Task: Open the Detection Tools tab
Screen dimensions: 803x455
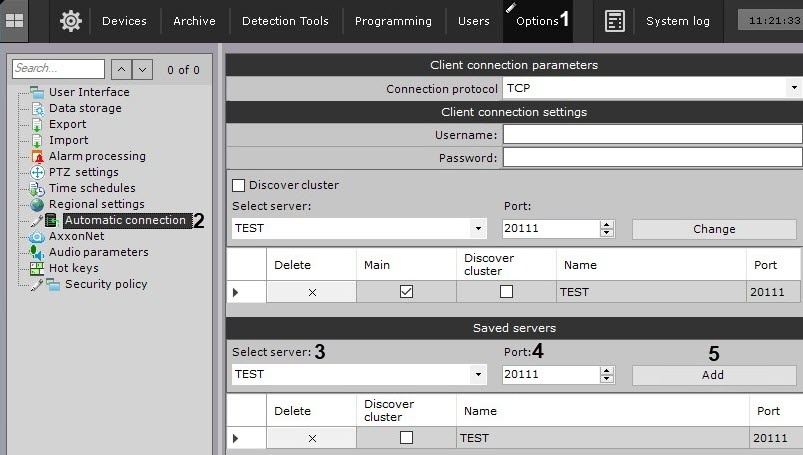Action: (285, 21)
